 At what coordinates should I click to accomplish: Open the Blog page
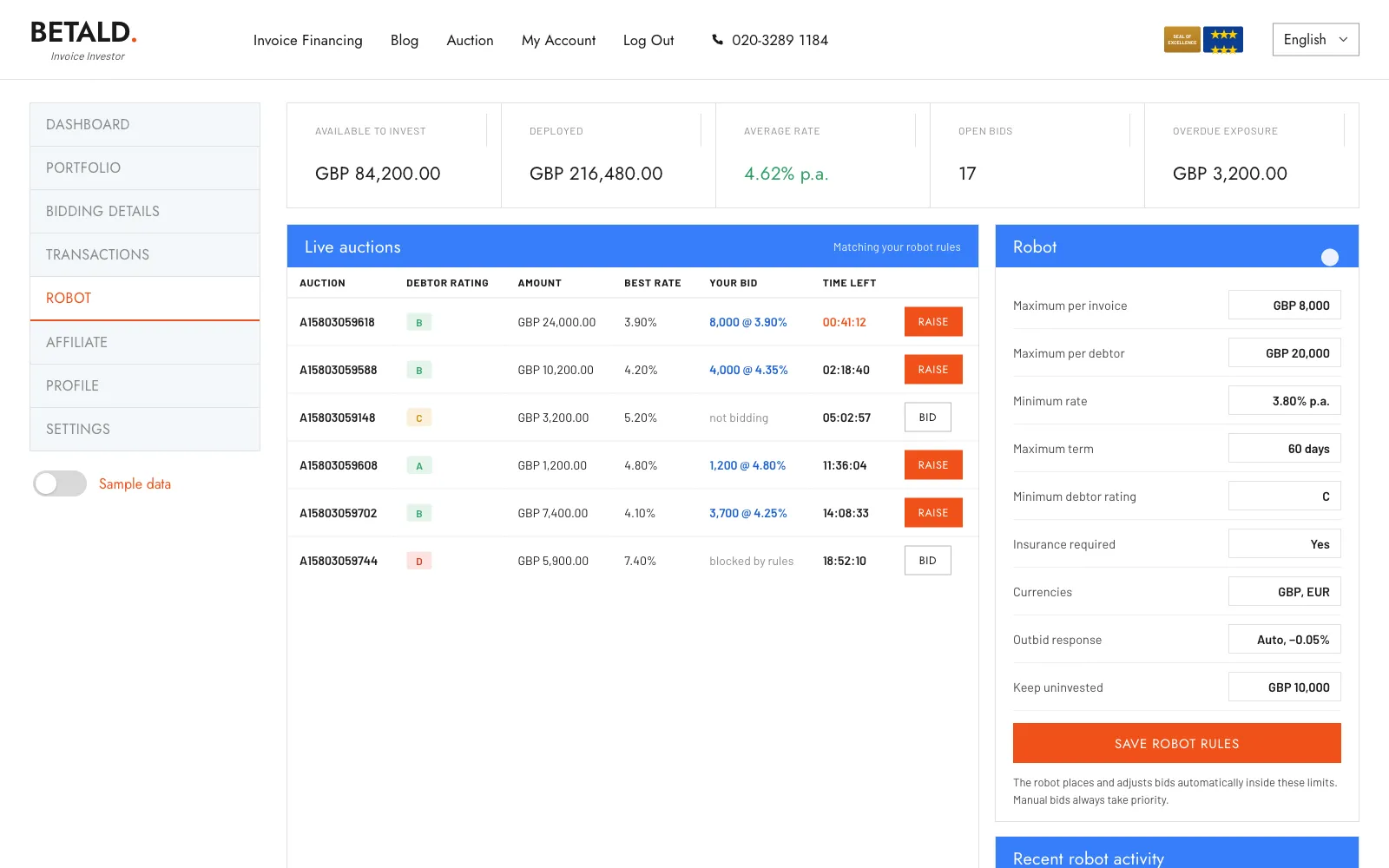[405, 40]
